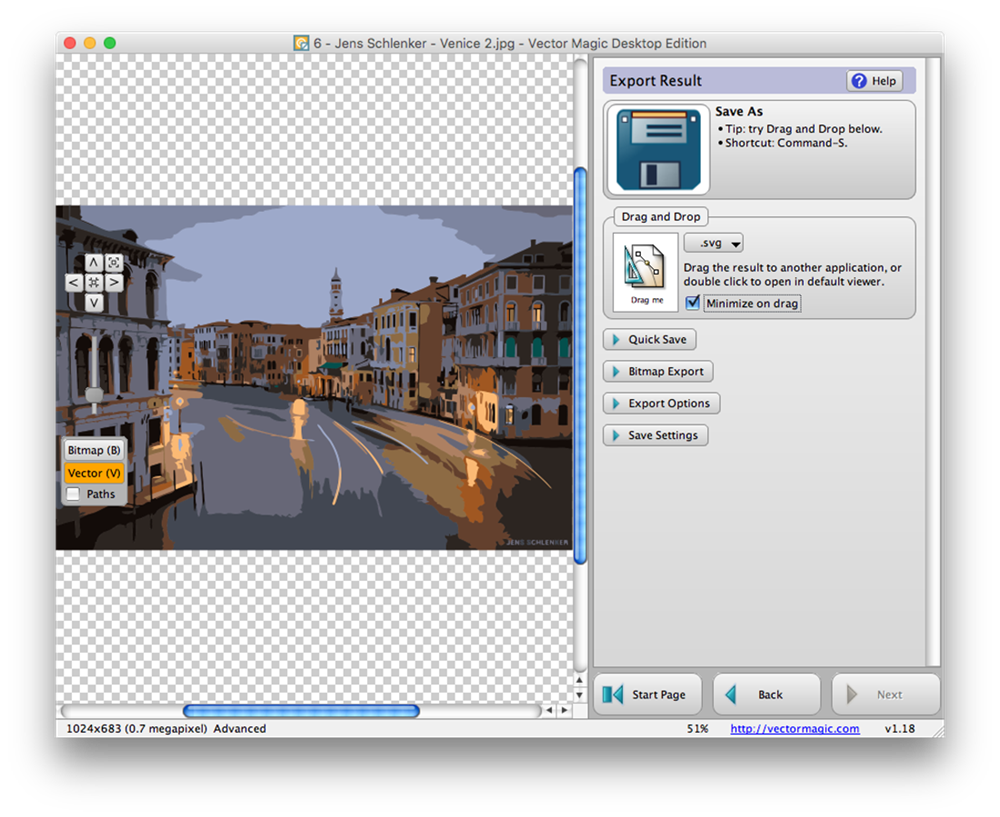Screen dimensions: 1000x817
Task: Click the vertical canvas scrollbar thumb
Action: (x=580, y=365)
